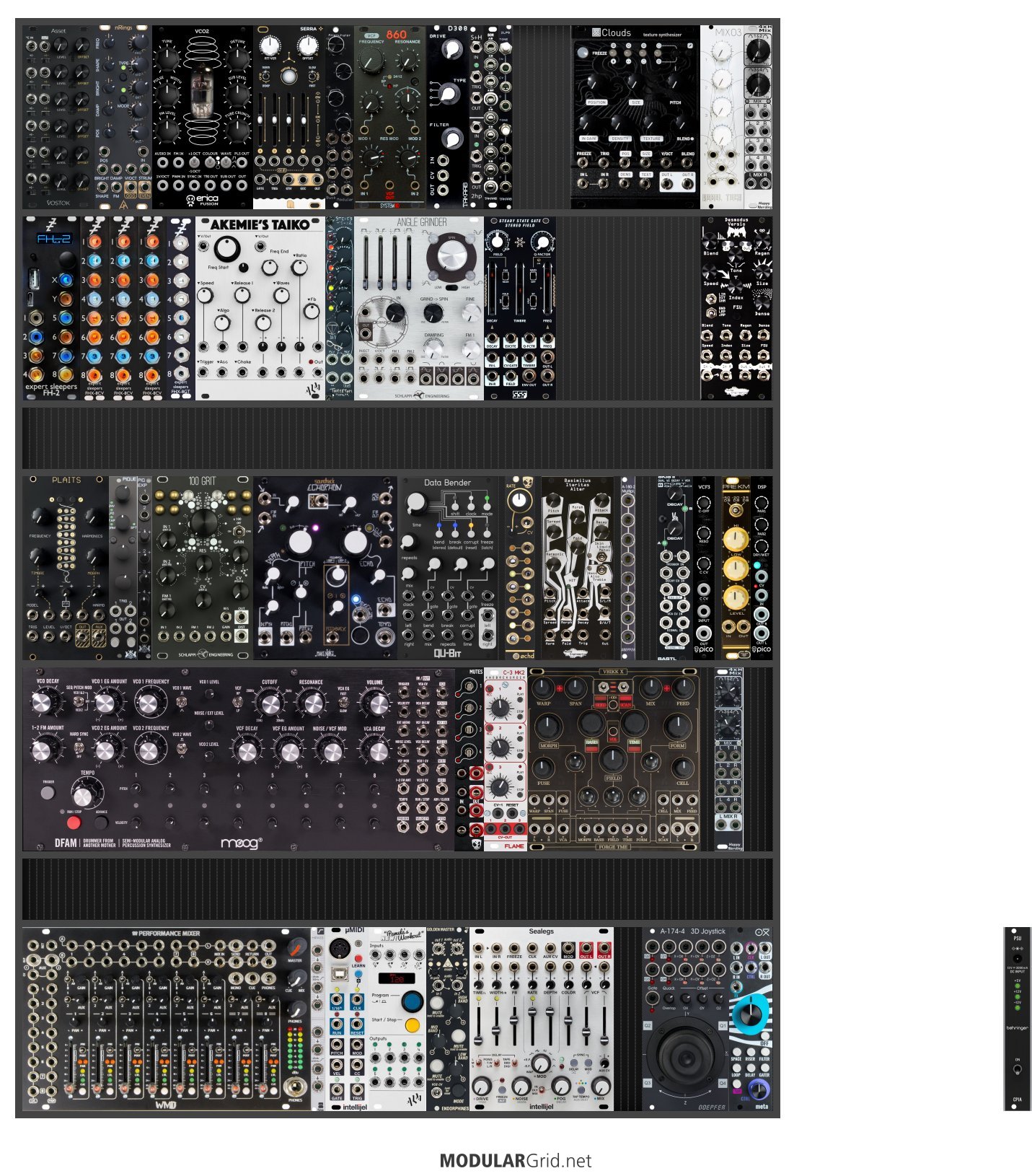The width and height of the screenshot is (1032, 1176).
Task: Click the Bastl module next to Pico VCF3
Action: click(675, 568)
